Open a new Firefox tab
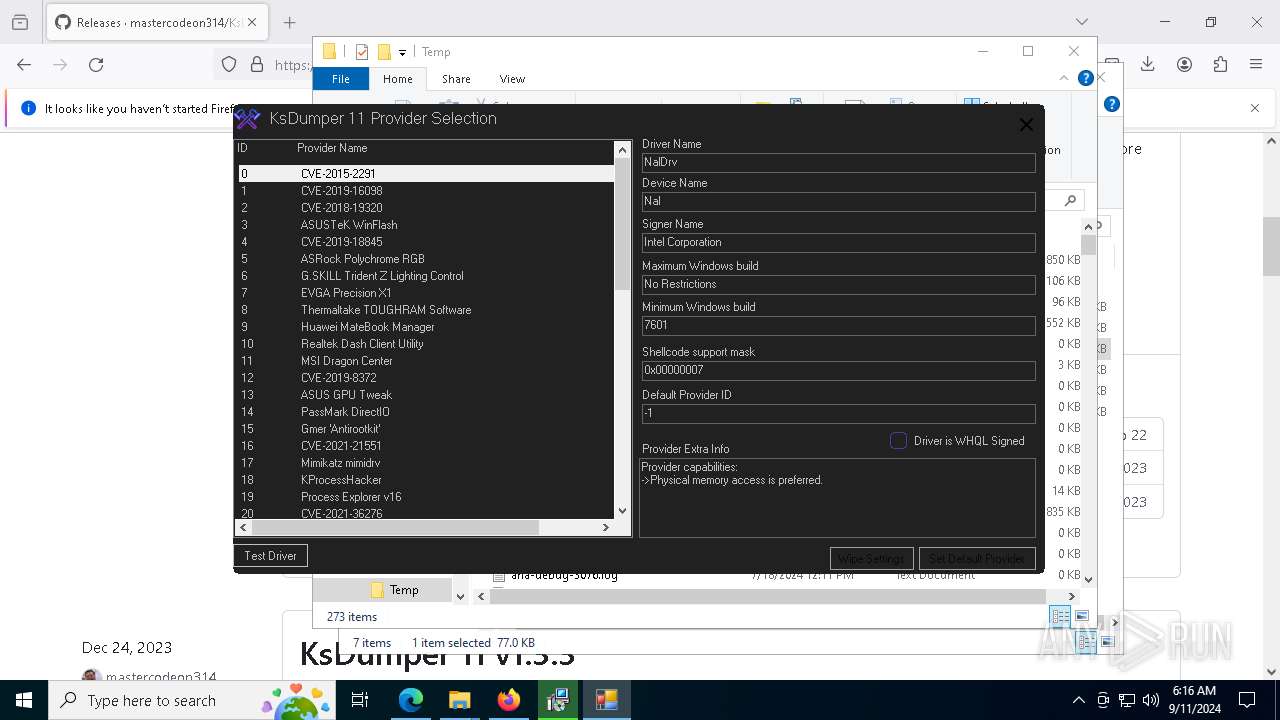Screen dimensions: 1280x720 coord(290,22)
